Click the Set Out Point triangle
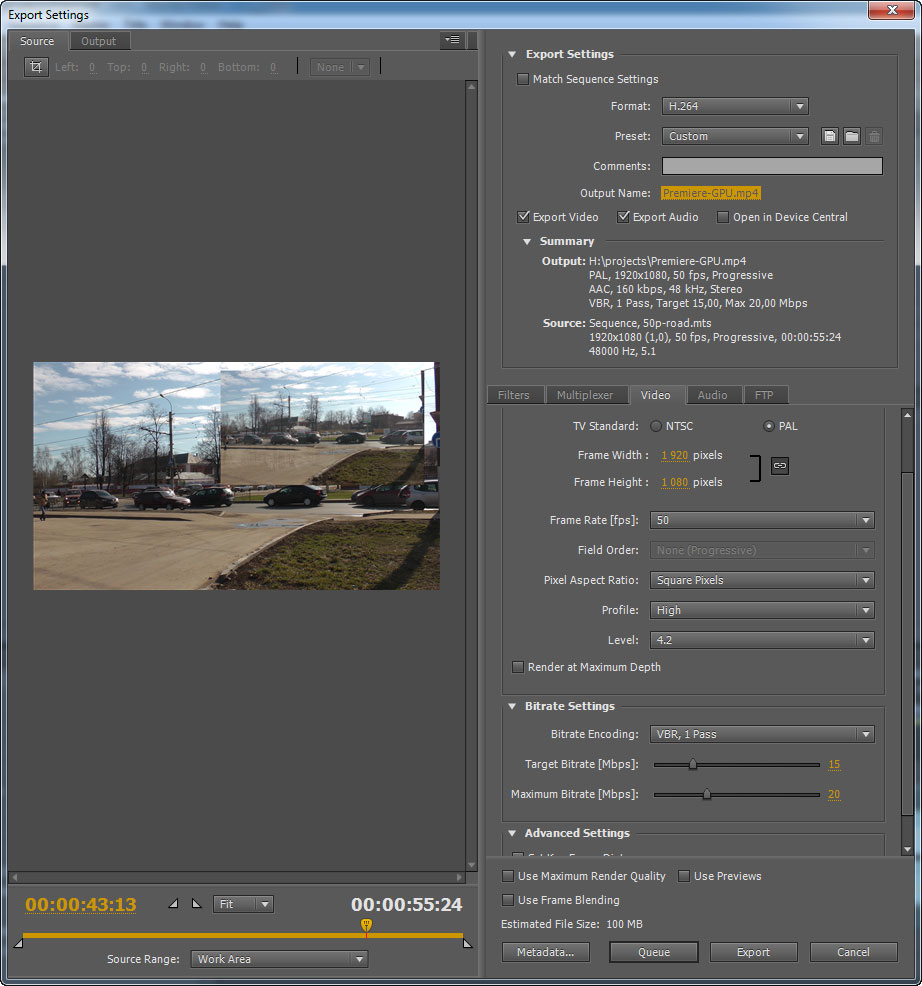This screenshot has height=986, width=922. (x=196, y=904)
